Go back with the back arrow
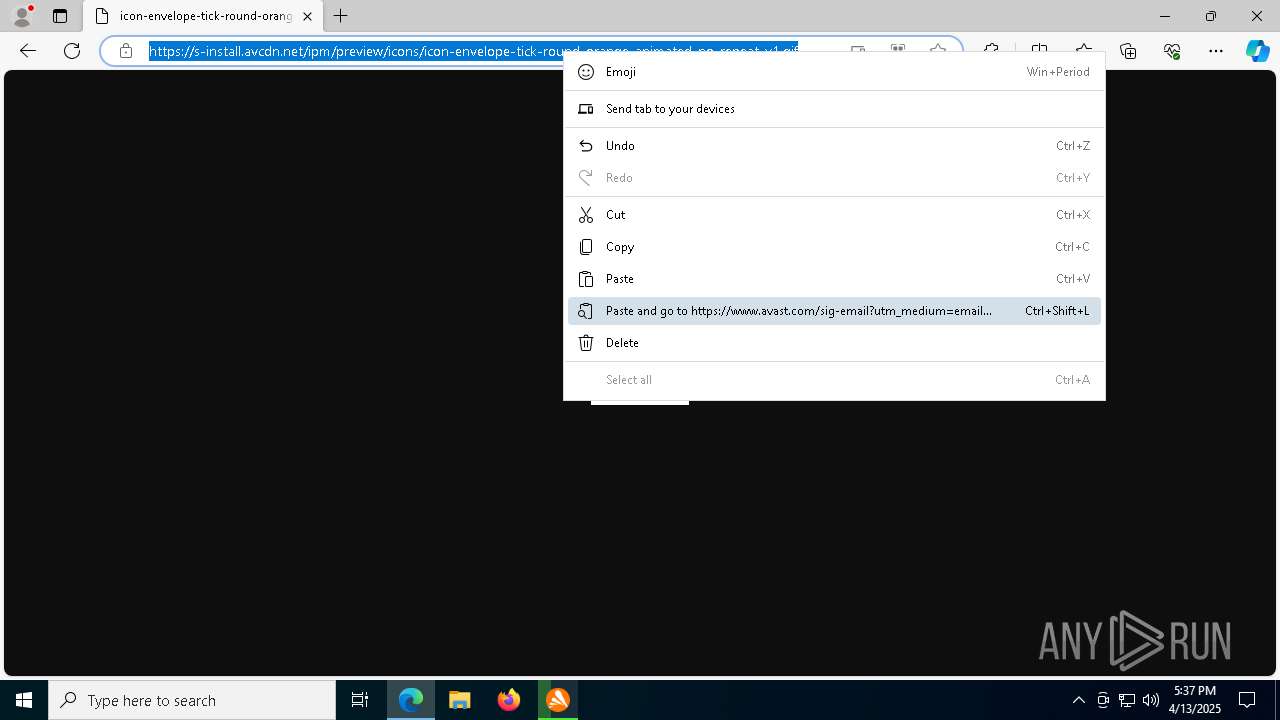 [x=28, y=50]
